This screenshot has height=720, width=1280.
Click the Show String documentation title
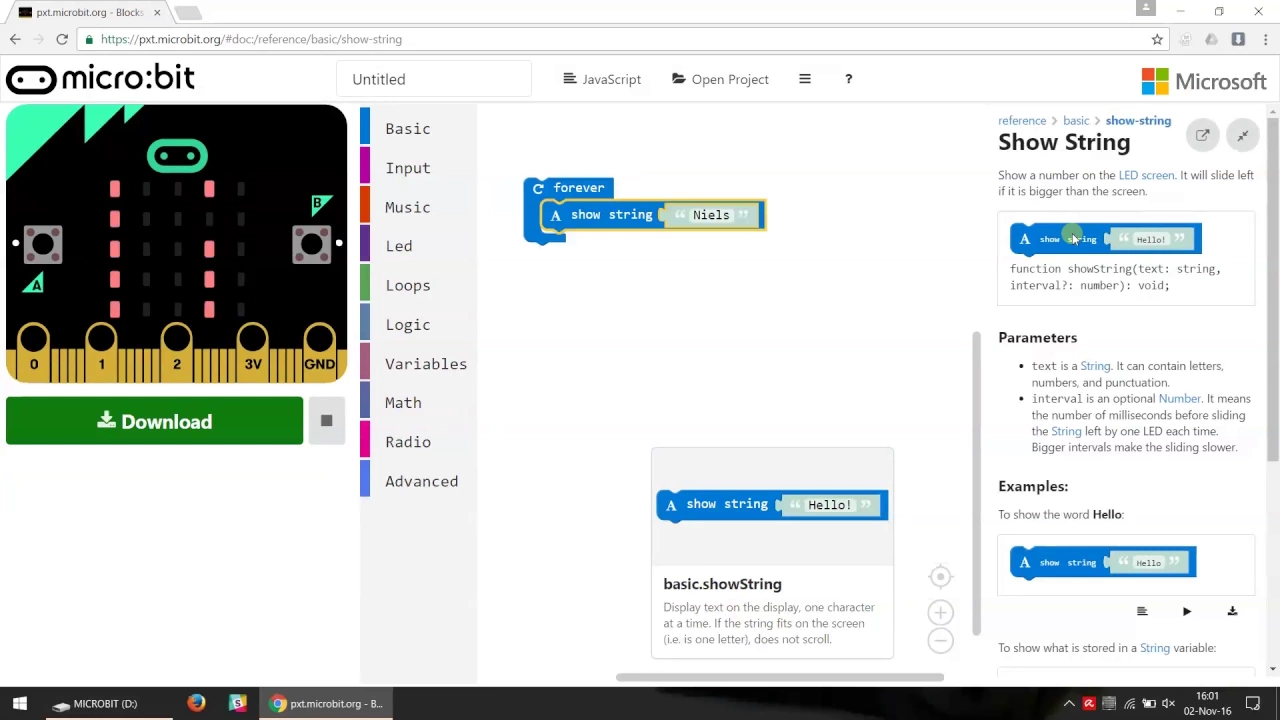1064,142
